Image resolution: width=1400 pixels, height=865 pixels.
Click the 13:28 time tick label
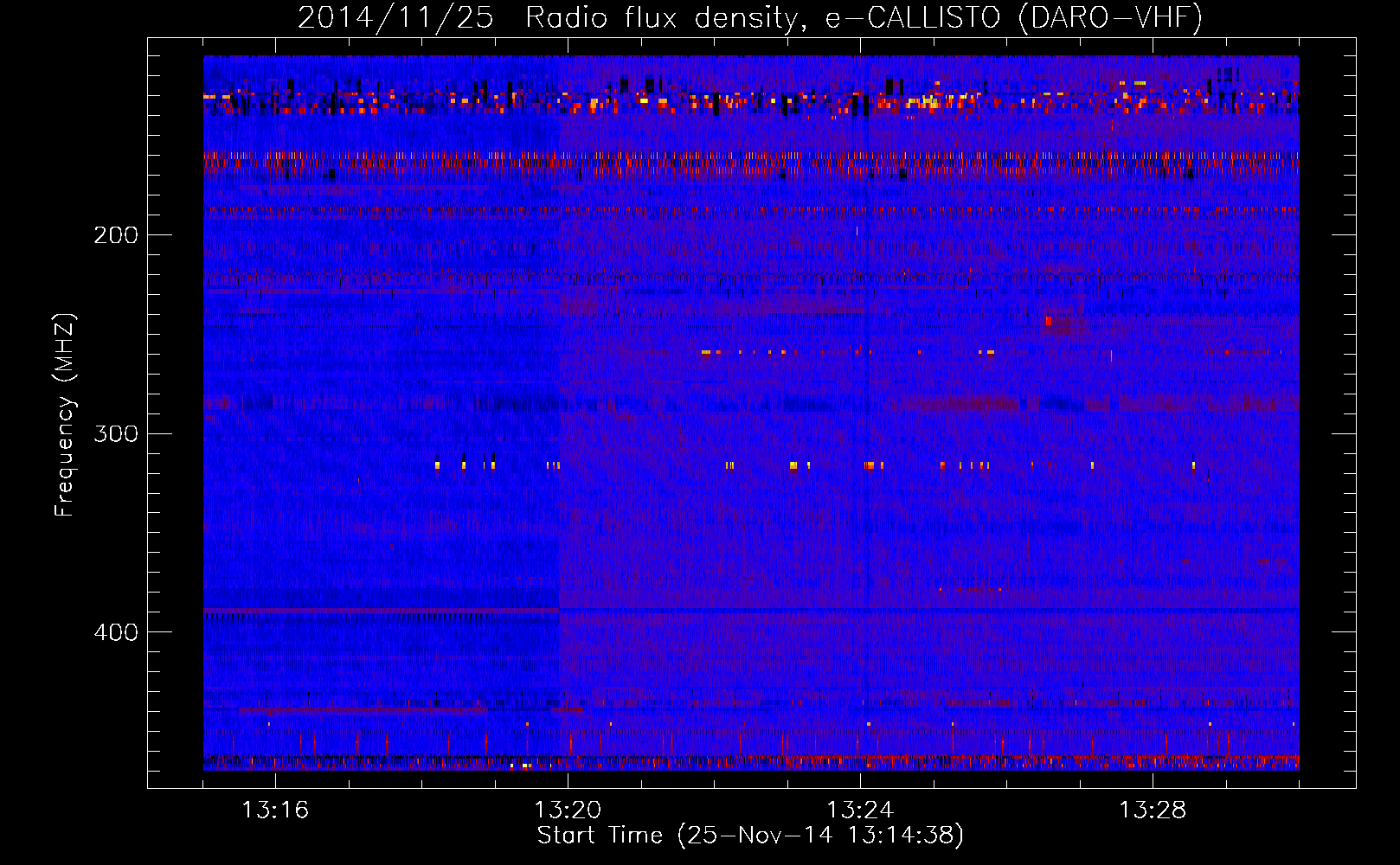pos(1153,811)
